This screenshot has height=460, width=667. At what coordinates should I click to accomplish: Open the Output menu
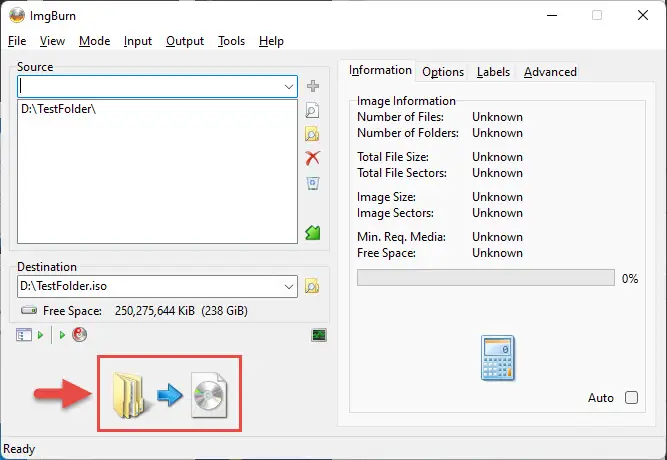(x=185, y=41)
